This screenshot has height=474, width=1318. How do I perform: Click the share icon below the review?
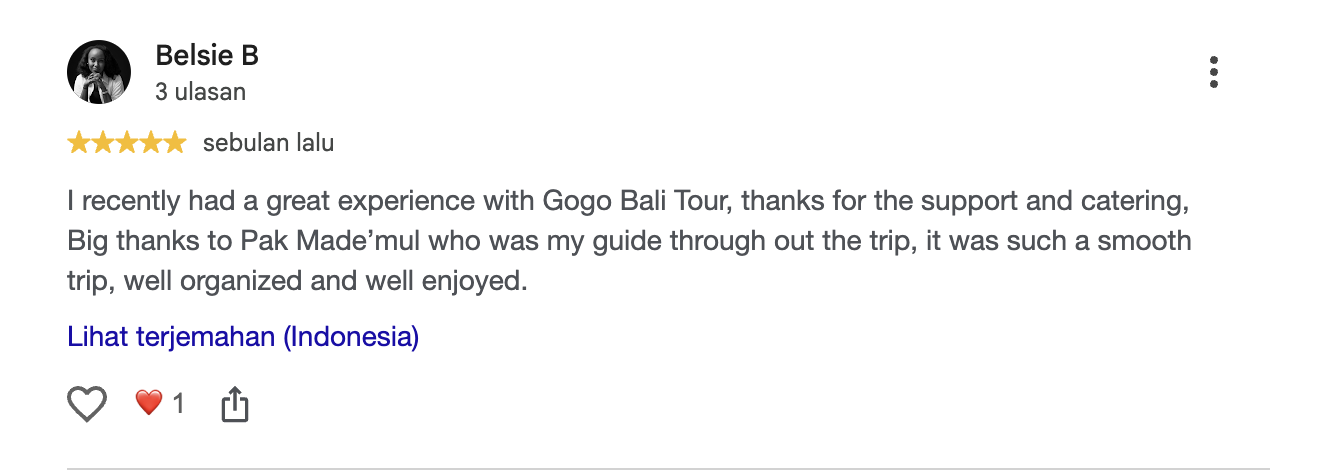(234, 404)
